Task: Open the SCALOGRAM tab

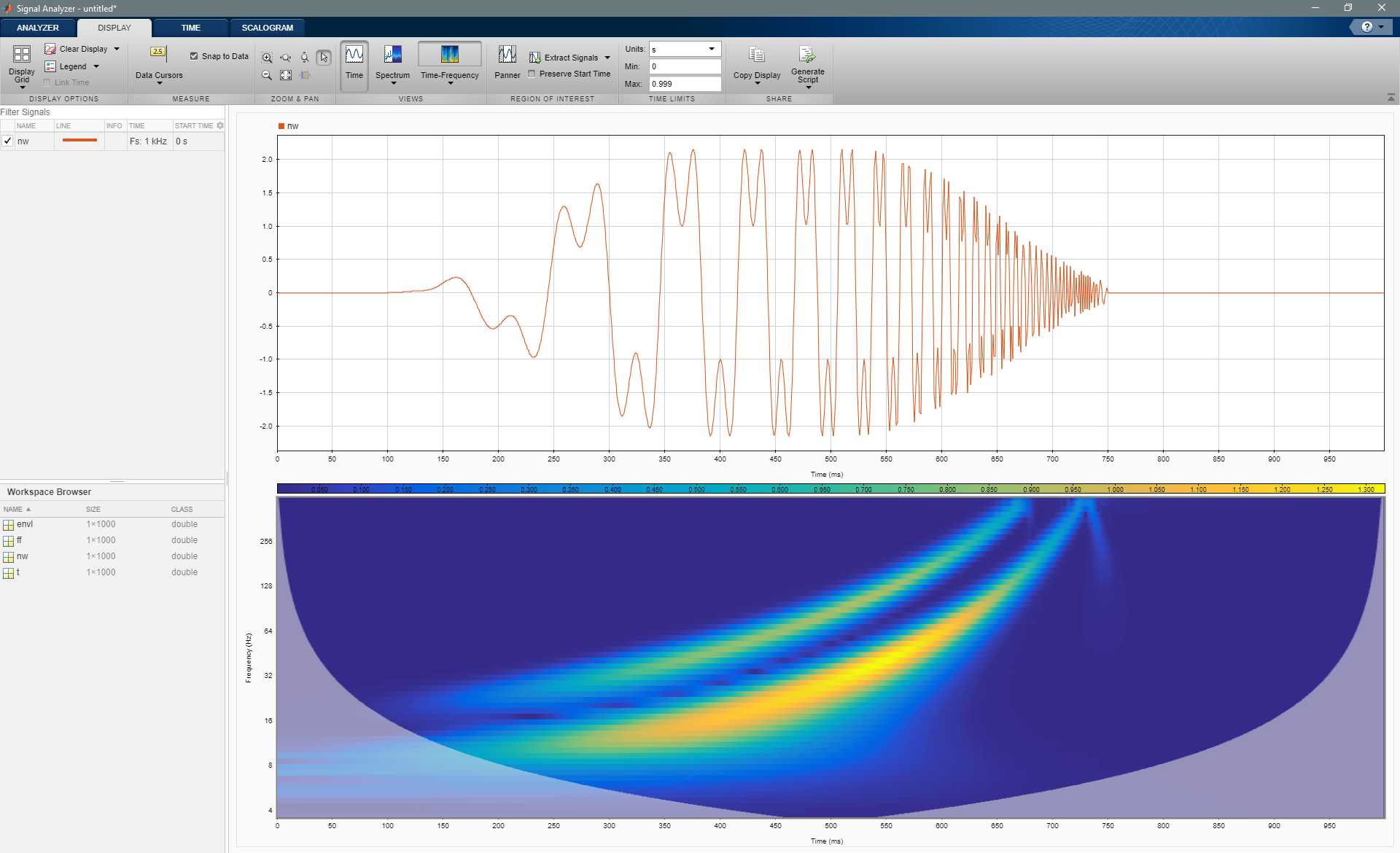Action: 267,28
